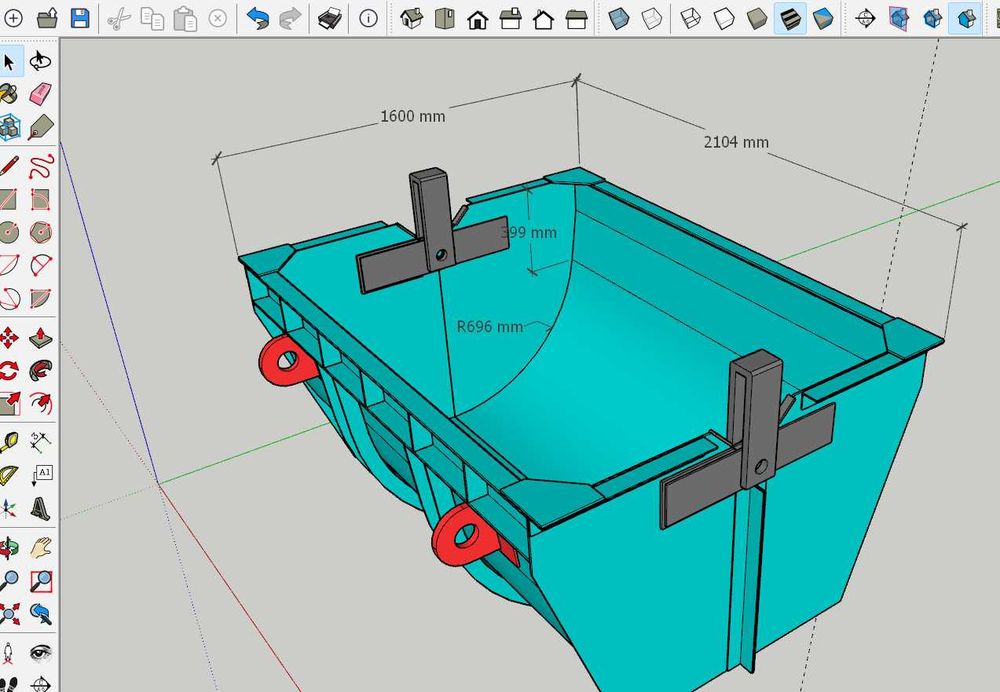This screenshot has width=1000, height=692.
Task: Pick the Text label tool
Action: (x=40, y=475)
